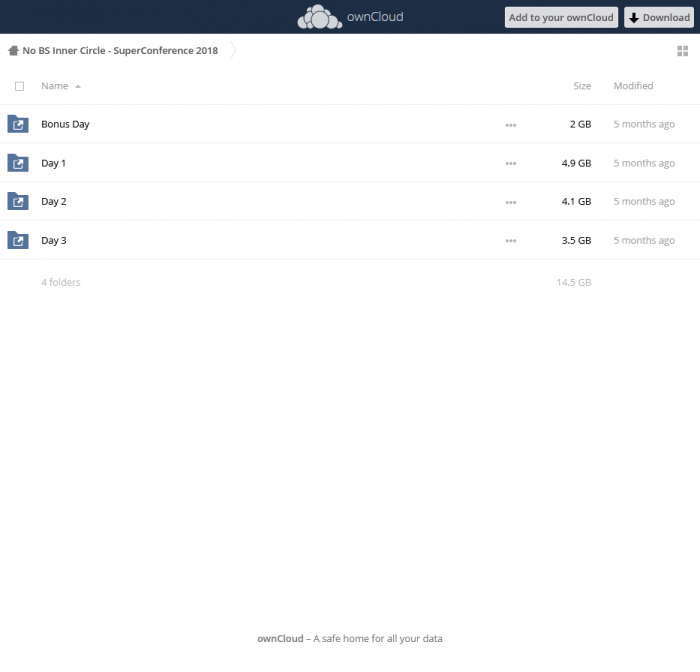Screen dimensions: 700x672
Task: Open the Day 3 folder
Action: (54, 240)
